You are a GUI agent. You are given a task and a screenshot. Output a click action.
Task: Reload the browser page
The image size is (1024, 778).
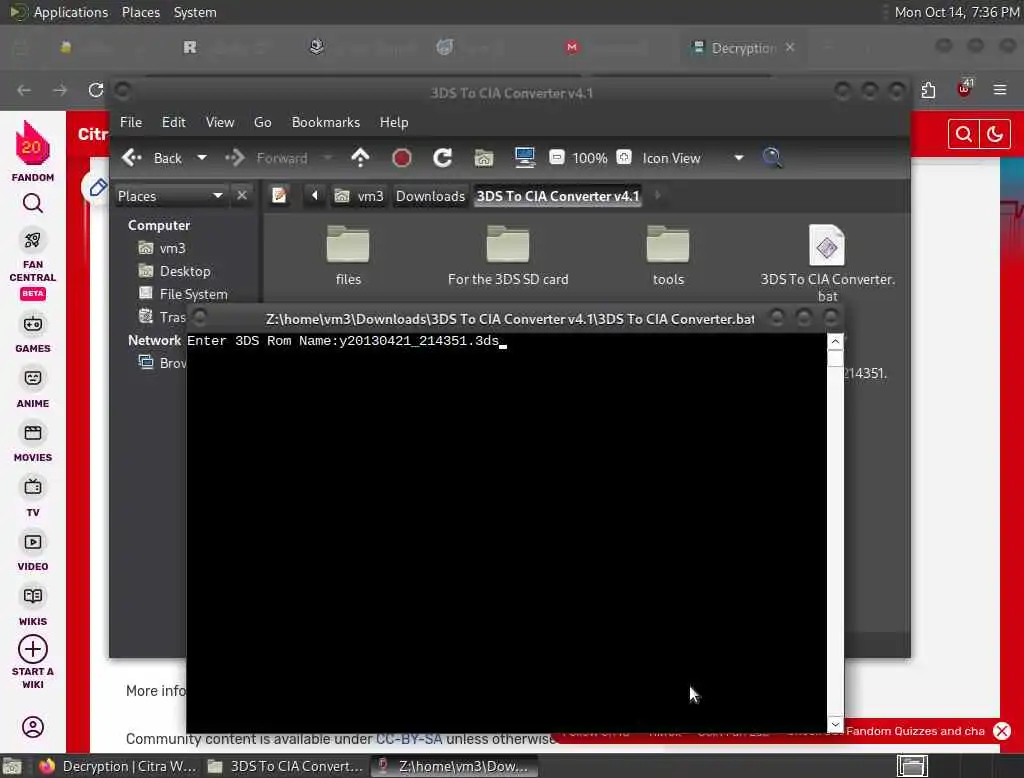(96, 89)
